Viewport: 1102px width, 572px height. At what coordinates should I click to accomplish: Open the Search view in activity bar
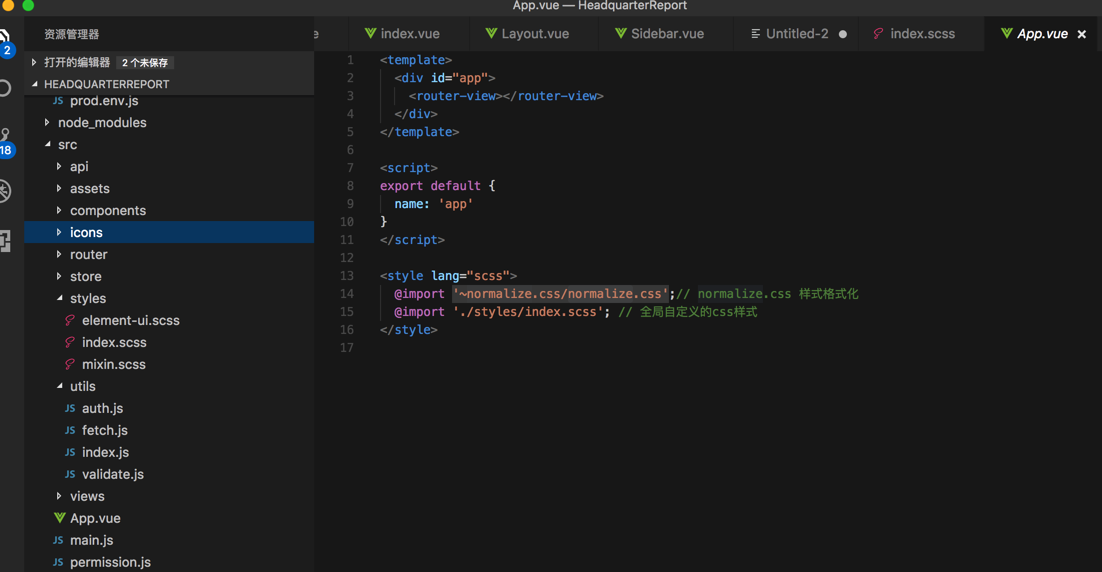click(5, 88)
